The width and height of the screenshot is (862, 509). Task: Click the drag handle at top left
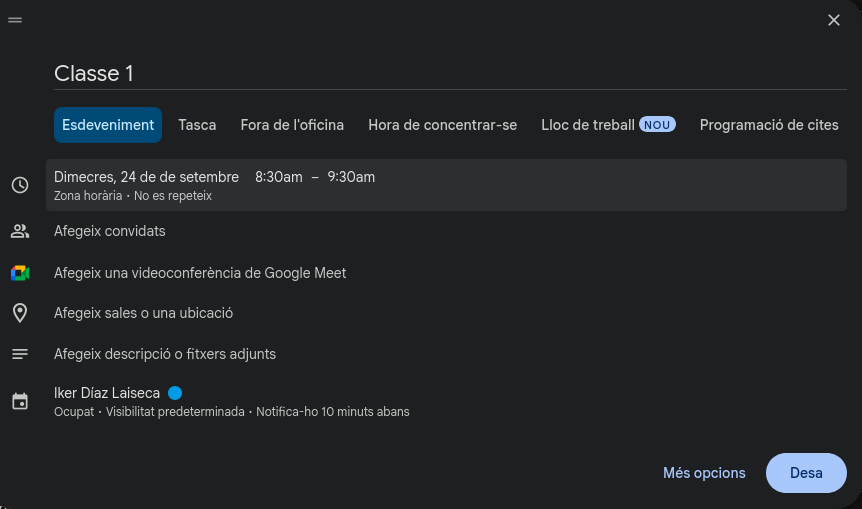15,20
